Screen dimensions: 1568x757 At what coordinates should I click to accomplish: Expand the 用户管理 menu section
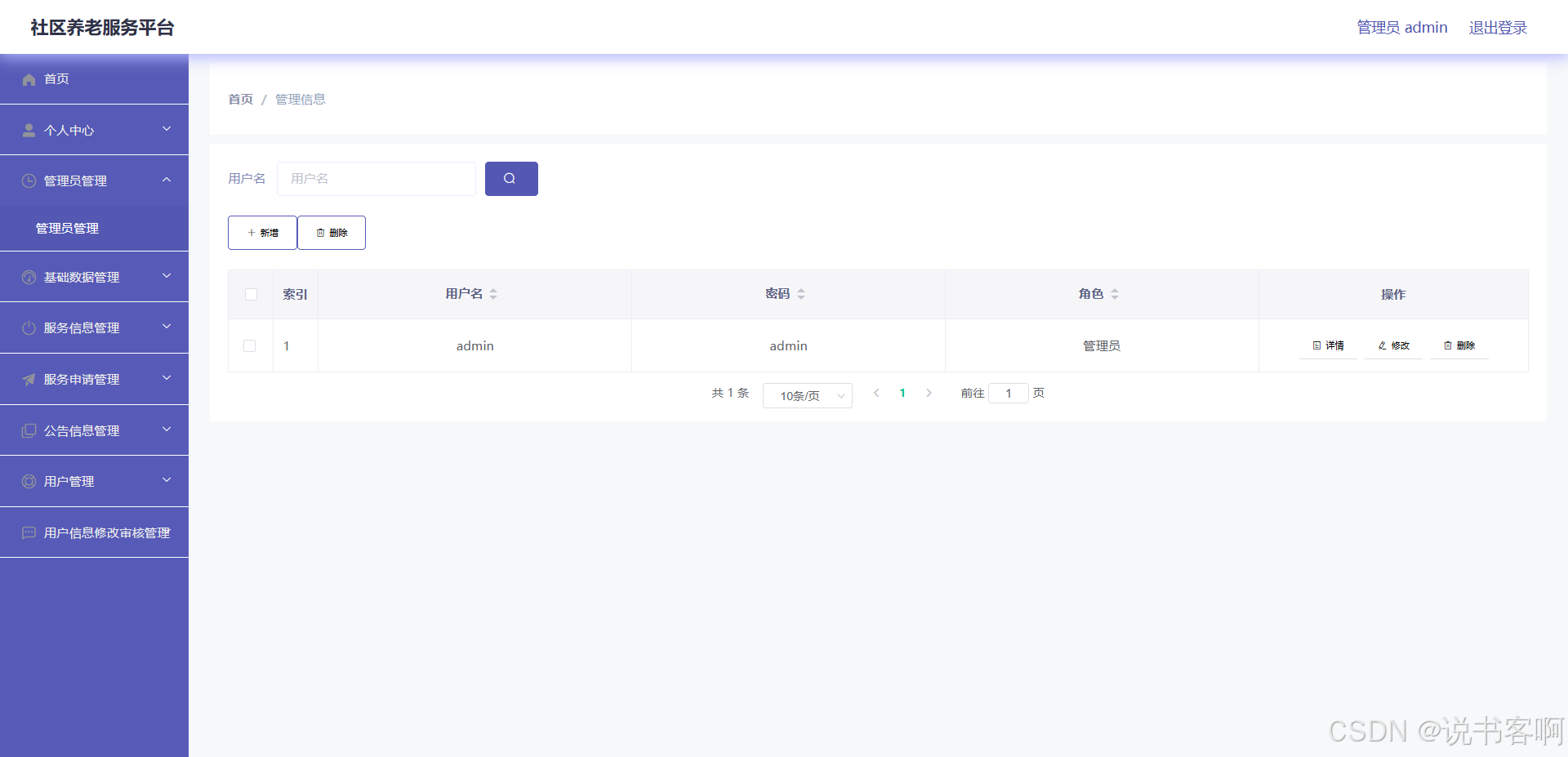pos(94,480)
